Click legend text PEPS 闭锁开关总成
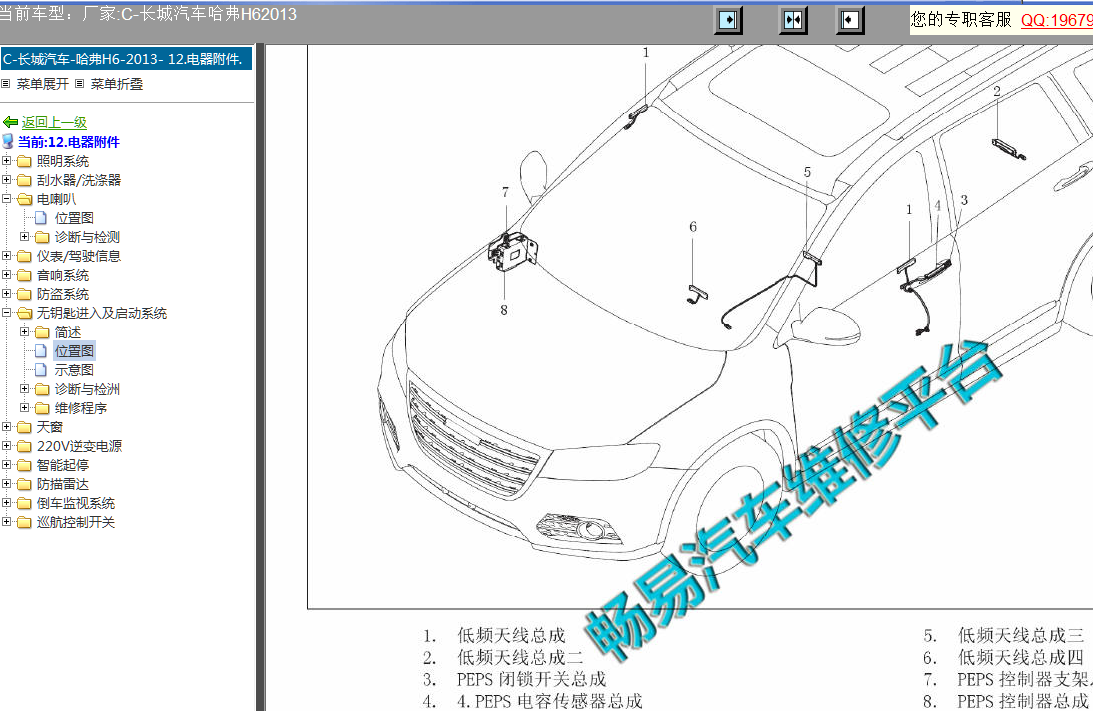1093x711 pixels. 531,679
